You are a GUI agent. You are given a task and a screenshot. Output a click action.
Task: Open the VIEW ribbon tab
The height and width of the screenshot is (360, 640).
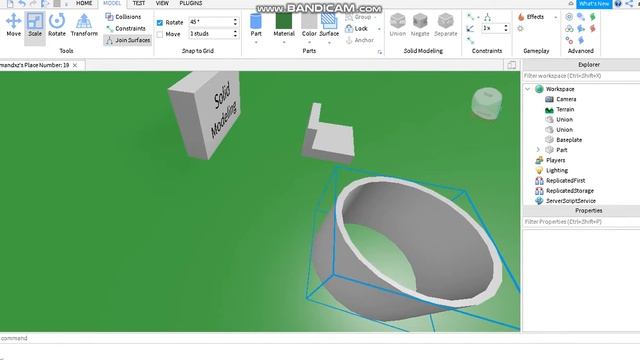162,3
